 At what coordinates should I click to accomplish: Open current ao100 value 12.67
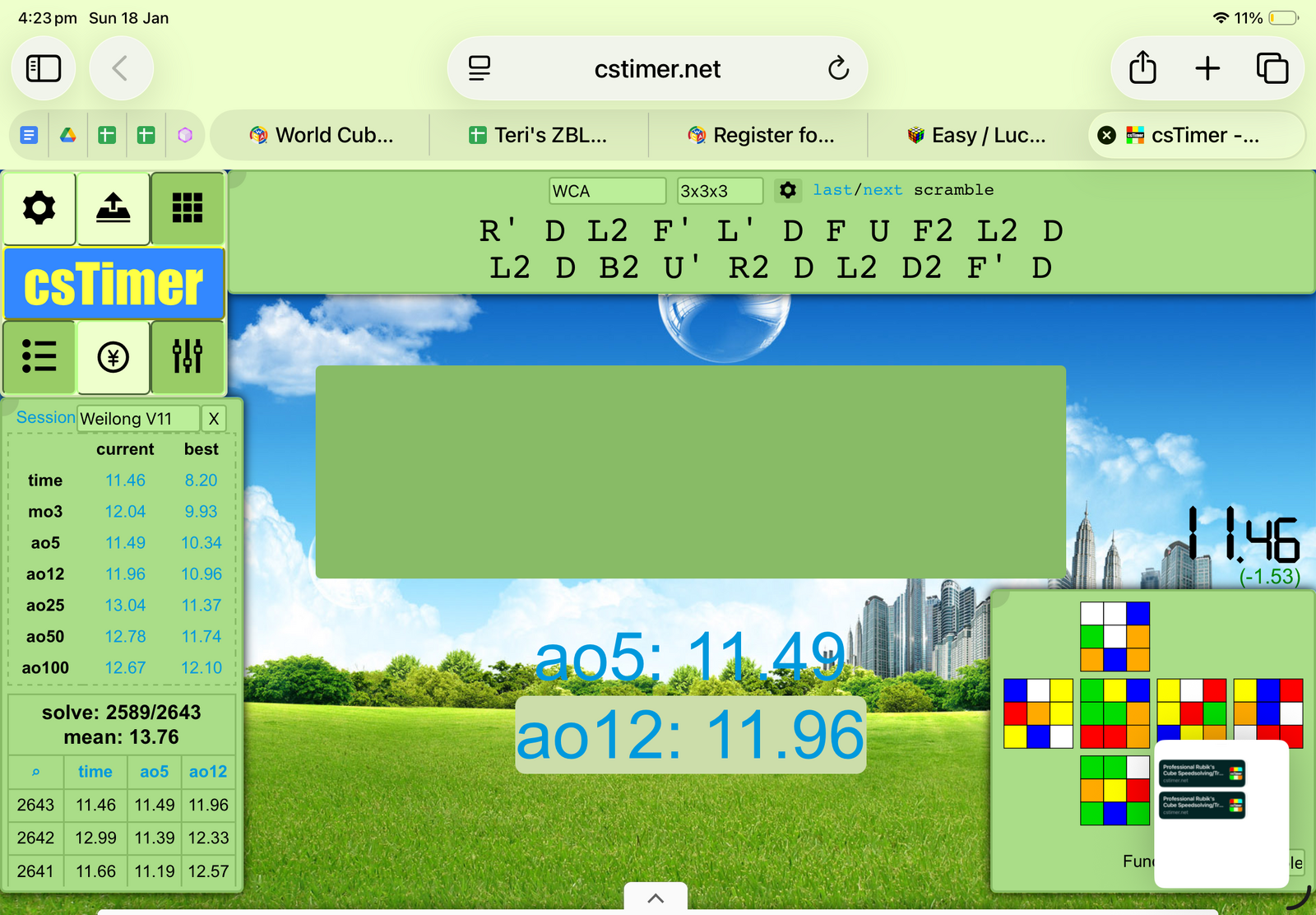pos(125,668)
